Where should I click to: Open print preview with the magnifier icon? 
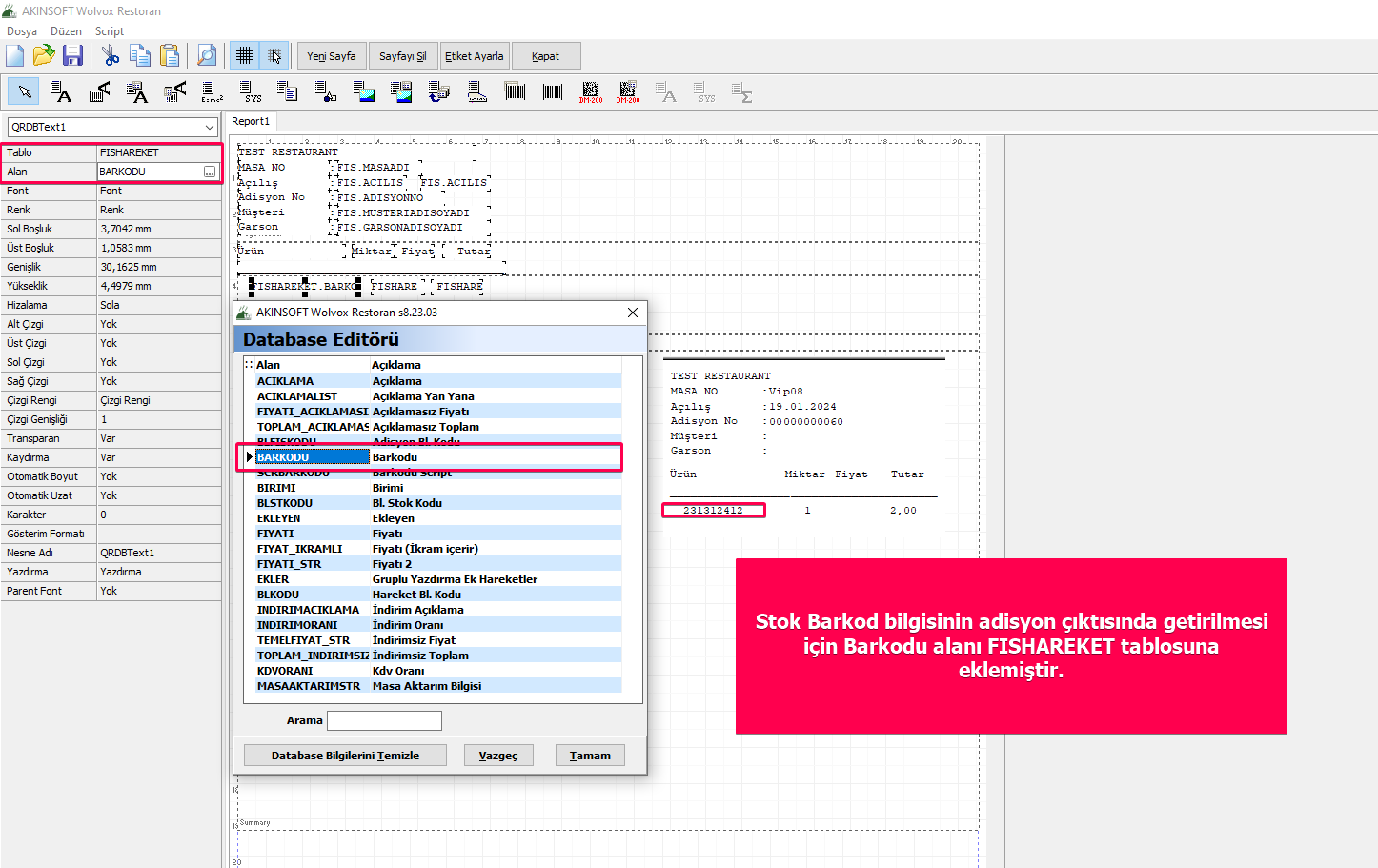click(x=207, y=56)
